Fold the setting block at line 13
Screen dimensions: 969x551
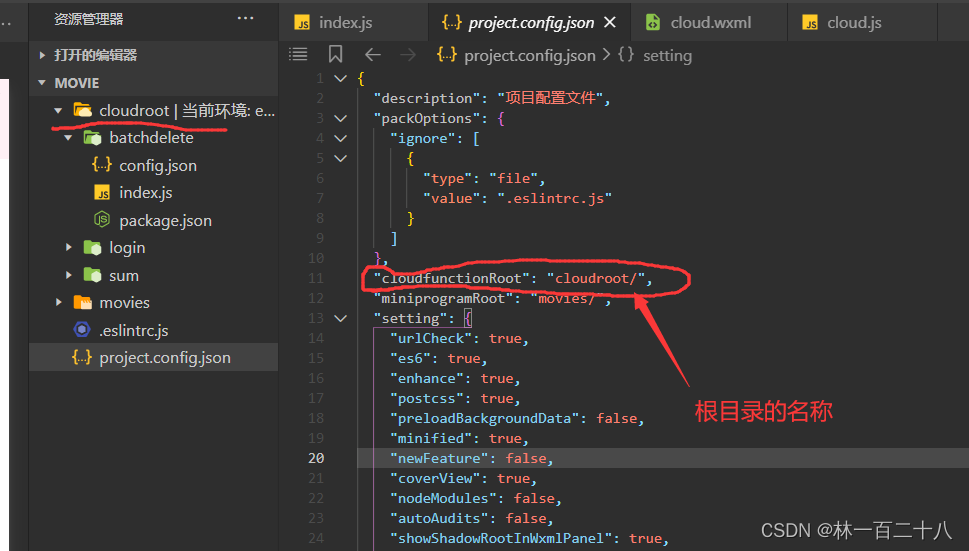click(x=341, y=319)
